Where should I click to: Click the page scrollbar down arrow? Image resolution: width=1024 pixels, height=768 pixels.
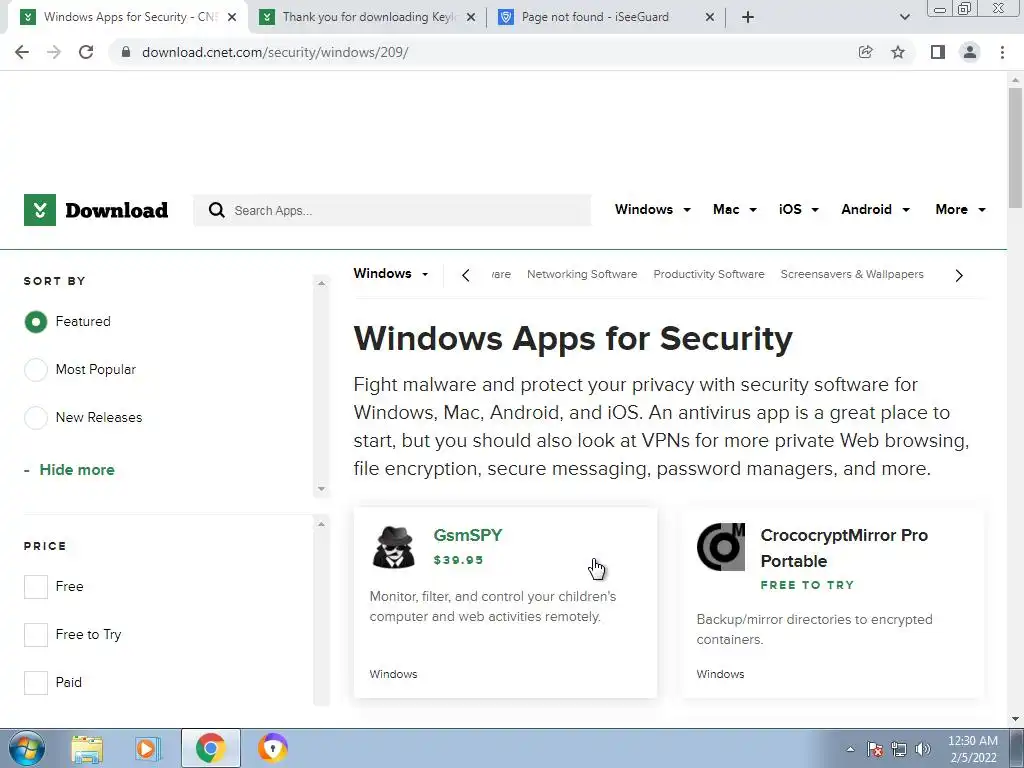point(1015,719)
